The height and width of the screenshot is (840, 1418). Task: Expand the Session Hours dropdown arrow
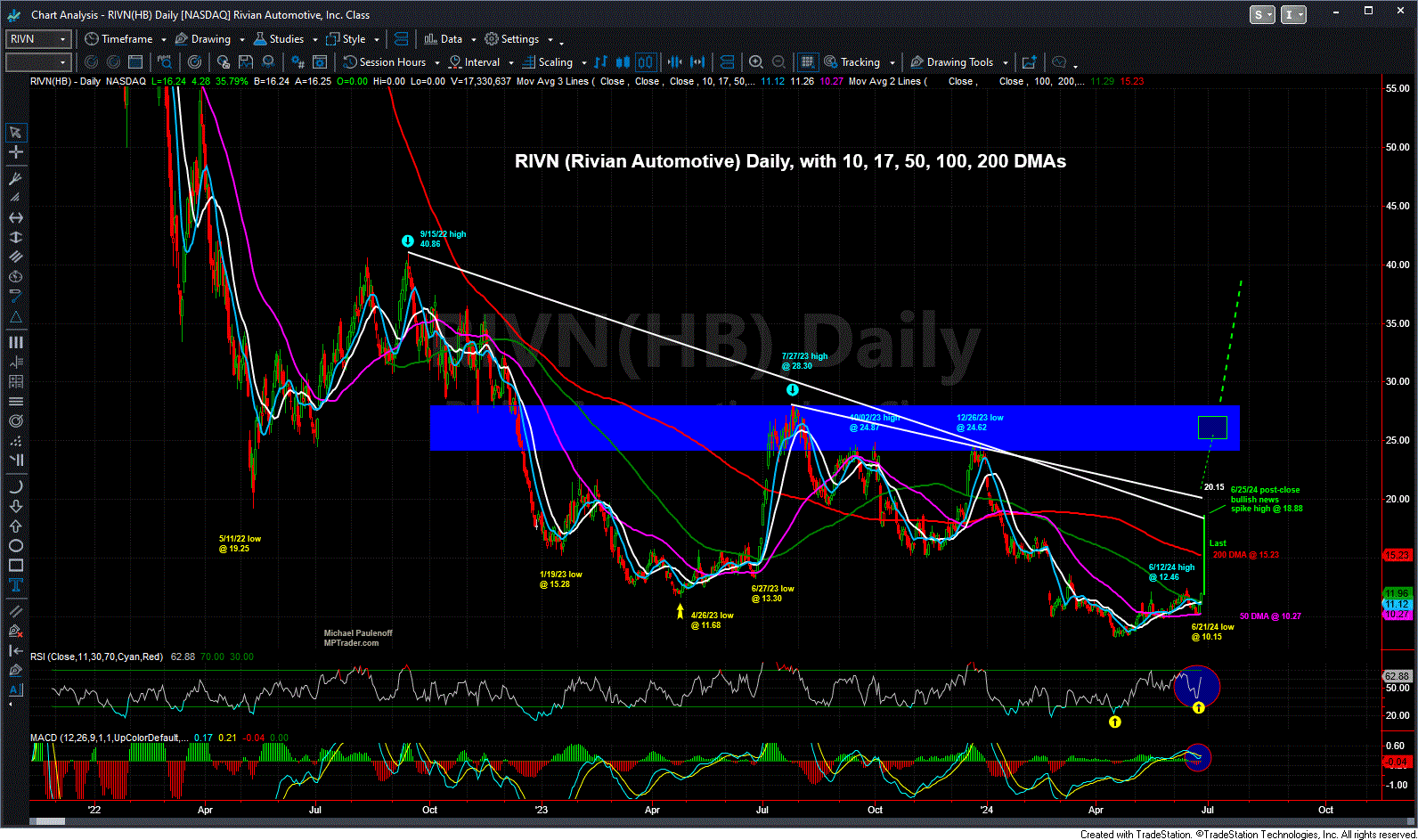(x=436, y=63)
